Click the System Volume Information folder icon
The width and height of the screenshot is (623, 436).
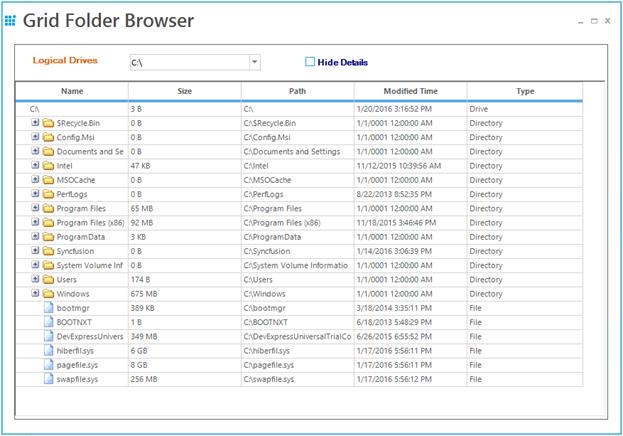(48, 265)
